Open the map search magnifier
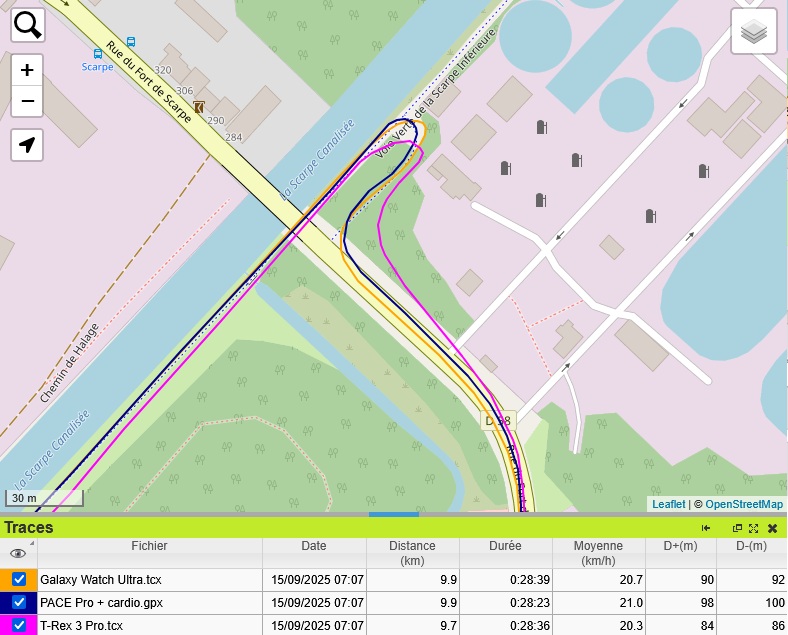This screenshot has height=635, width=788. [28, 25]
